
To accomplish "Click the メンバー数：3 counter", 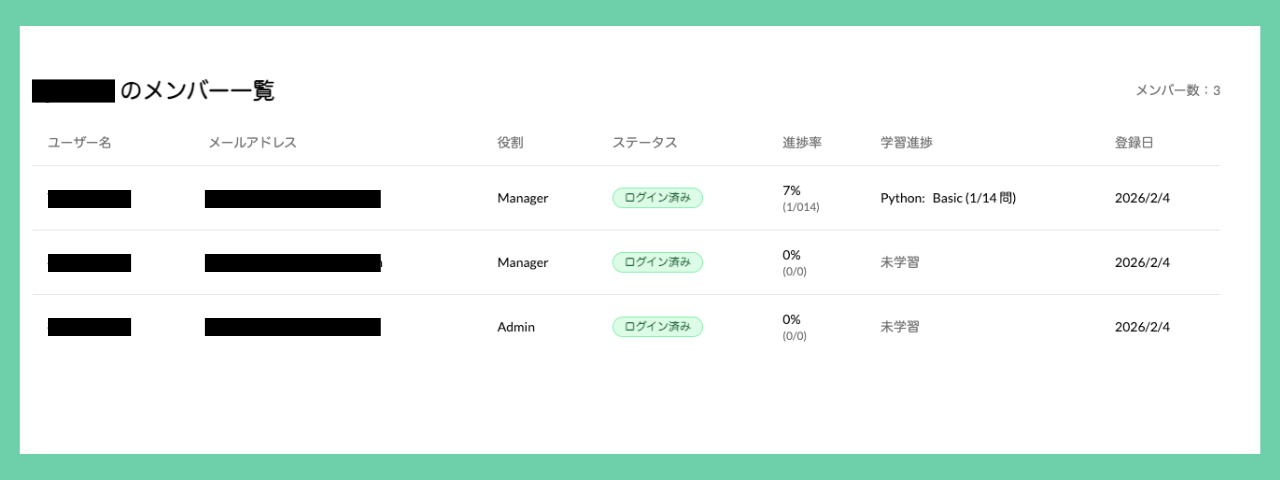I will point(1178,91).
